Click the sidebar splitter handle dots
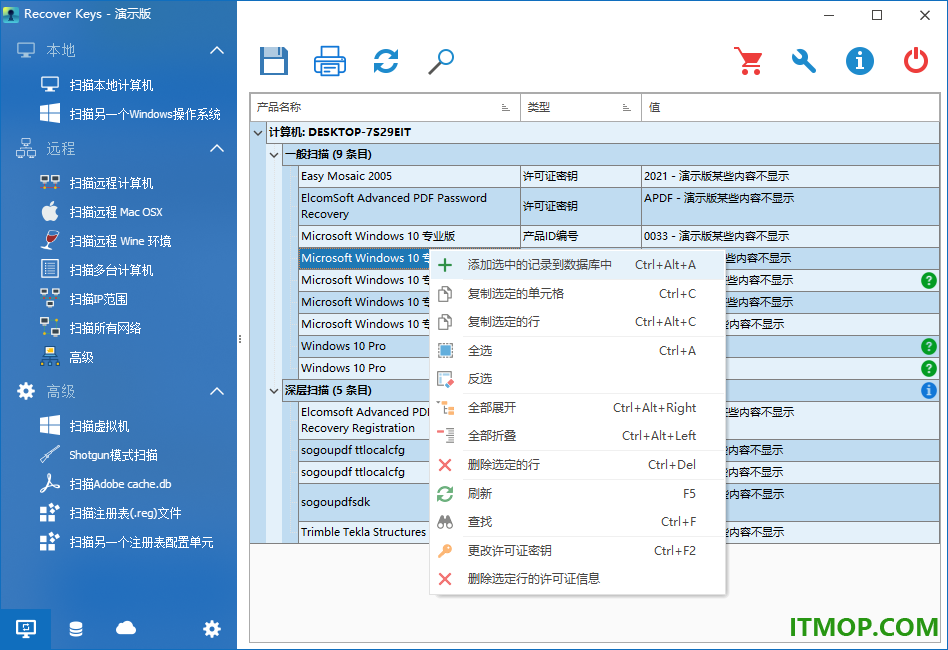948x650 pixels. (x=240, y=339)
